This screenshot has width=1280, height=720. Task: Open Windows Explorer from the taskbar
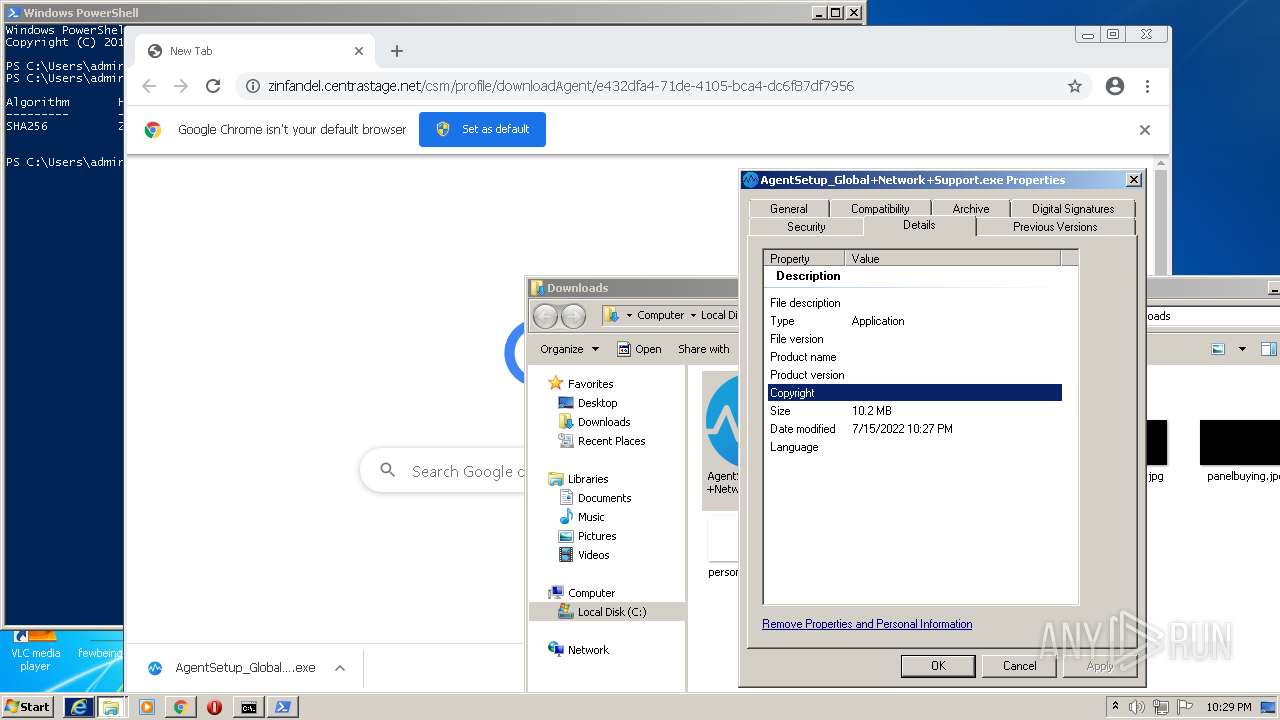point(111,707)
